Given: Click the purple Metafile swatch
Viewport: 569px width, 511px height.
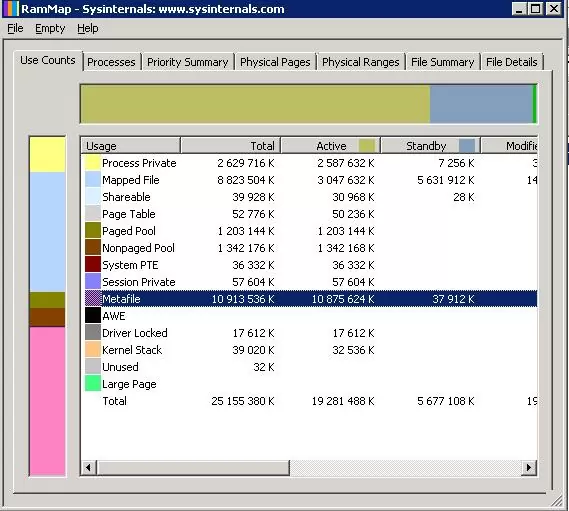Looking at the screenshot, I should coord(93,299).
